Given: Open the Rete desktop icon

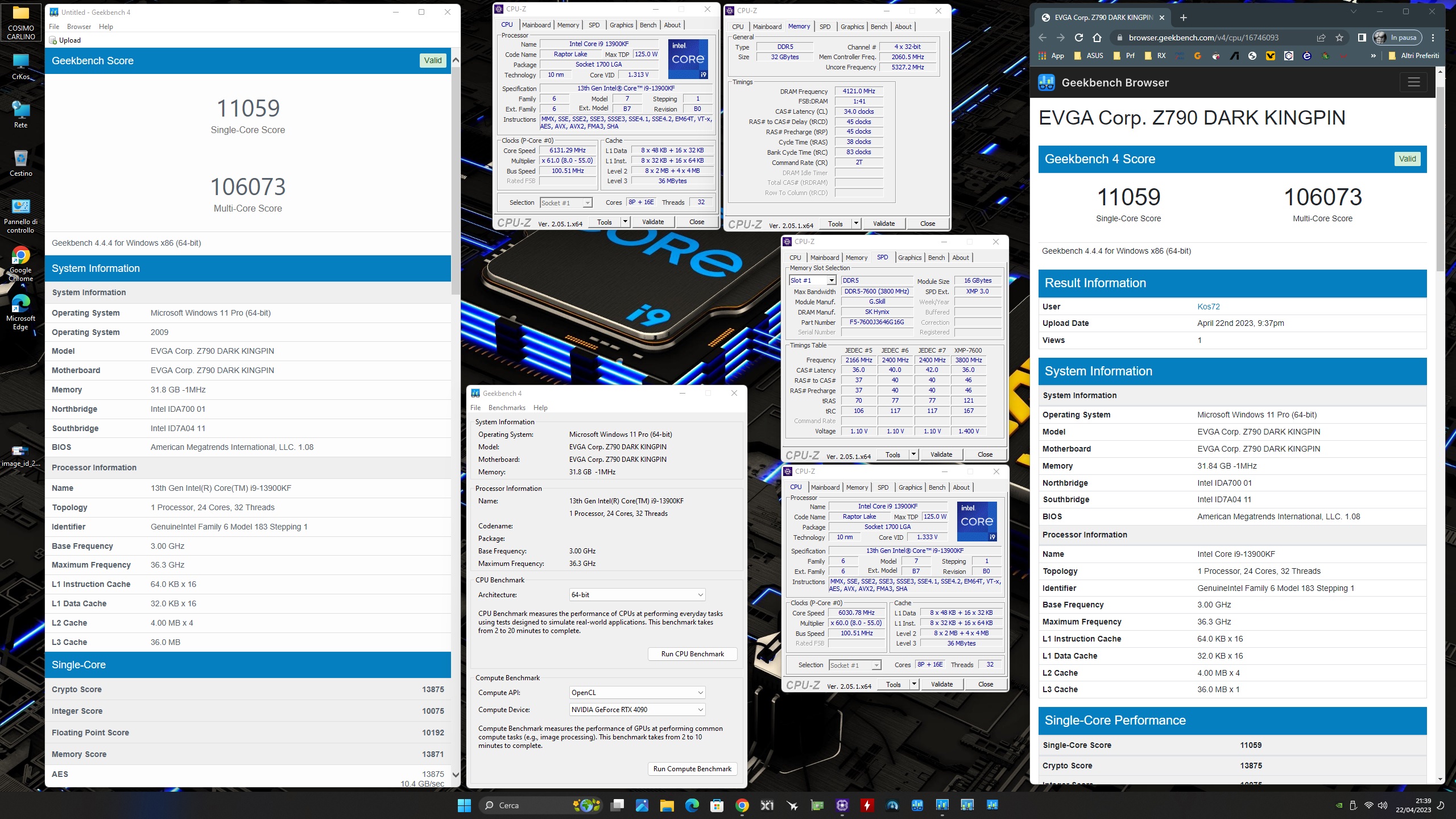Looking at the screenshot, I should coord(20,114).
